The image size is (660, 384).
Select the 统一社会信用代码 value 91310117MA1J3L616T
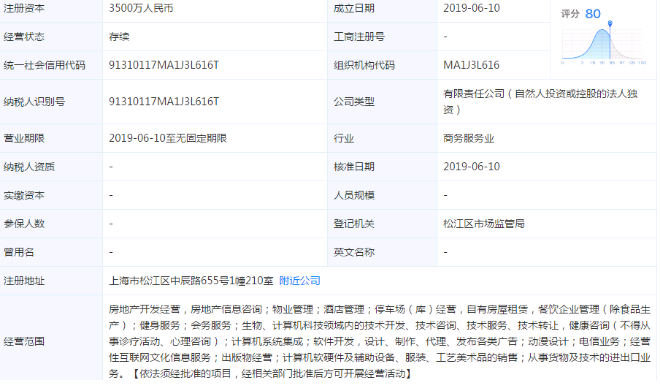click(x=164, y=65)
